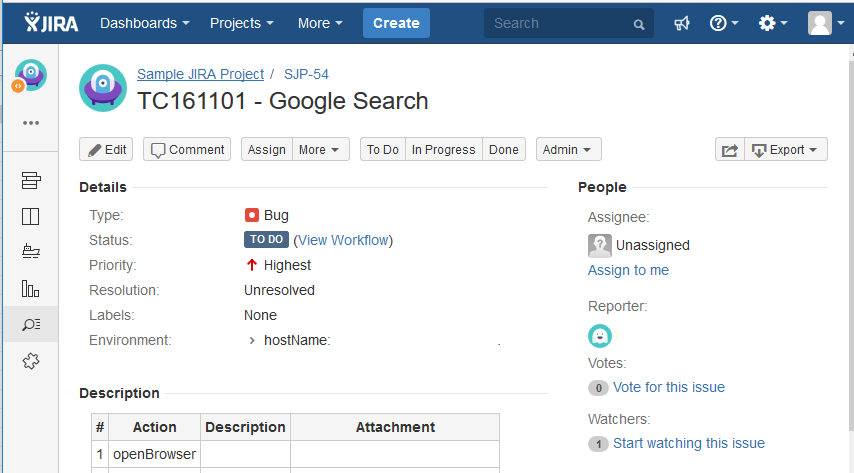Open the Export dropdown

pyautogui.click(x=786, y=149)
